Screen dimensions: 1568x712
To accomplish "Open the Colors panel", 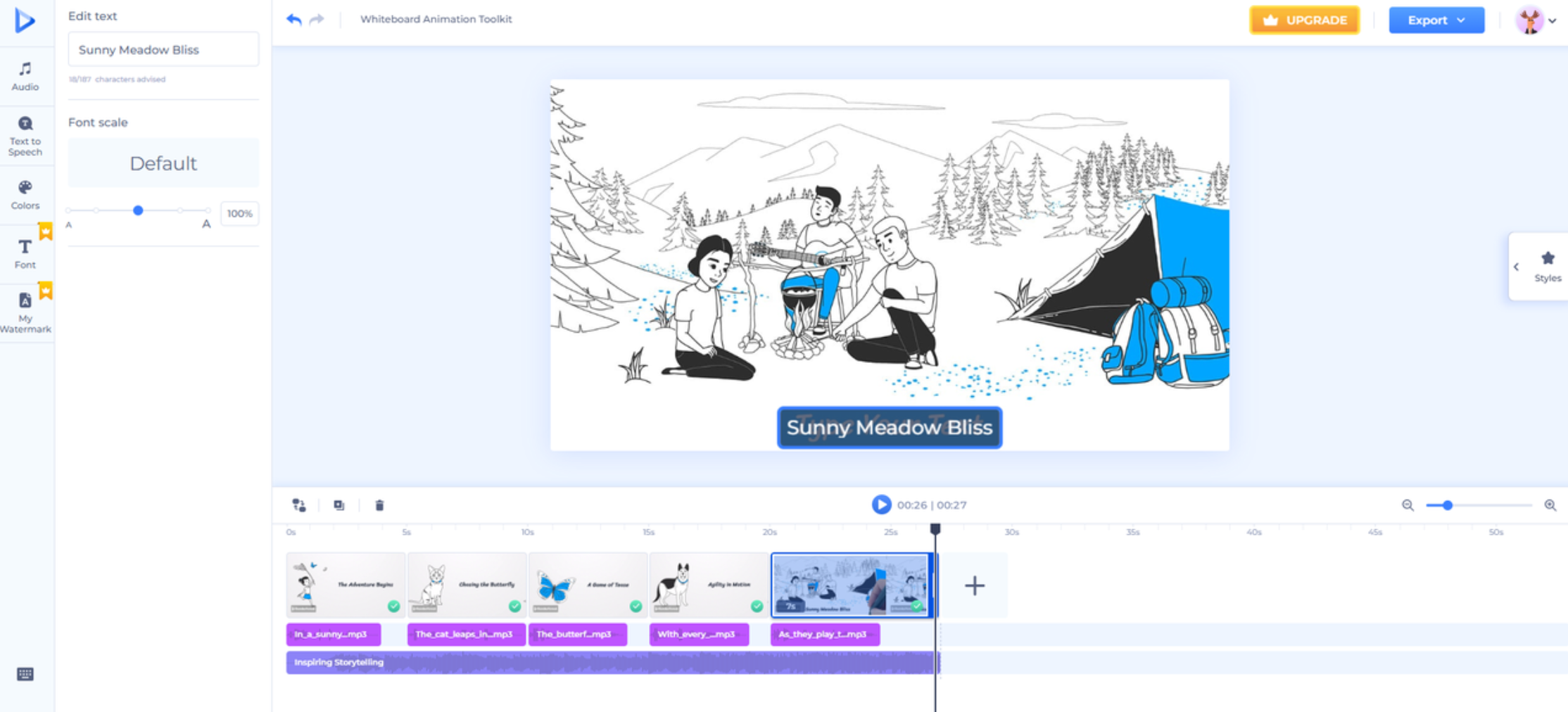I will [25, 195].
